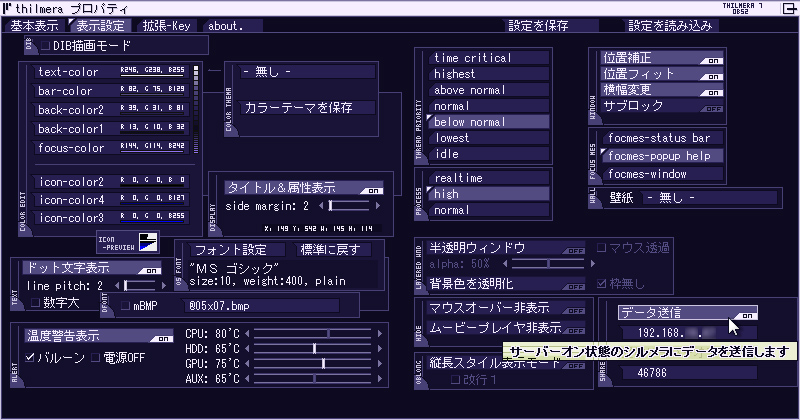Click the focus-color RGB value
800x420 pixels.
(x=152, y=145)
